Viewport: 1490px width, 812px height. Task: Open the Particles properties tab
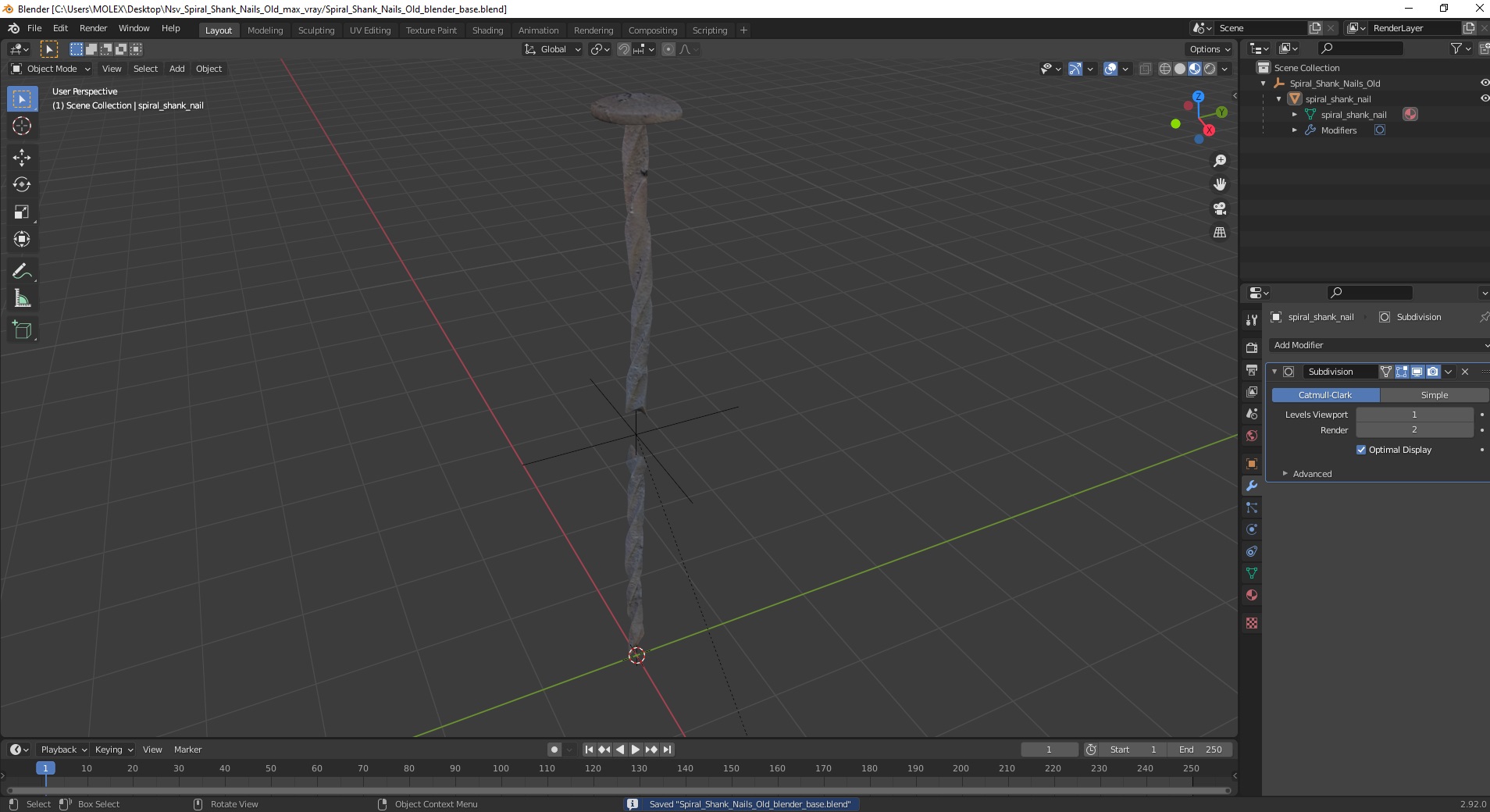click(1252, 507)
